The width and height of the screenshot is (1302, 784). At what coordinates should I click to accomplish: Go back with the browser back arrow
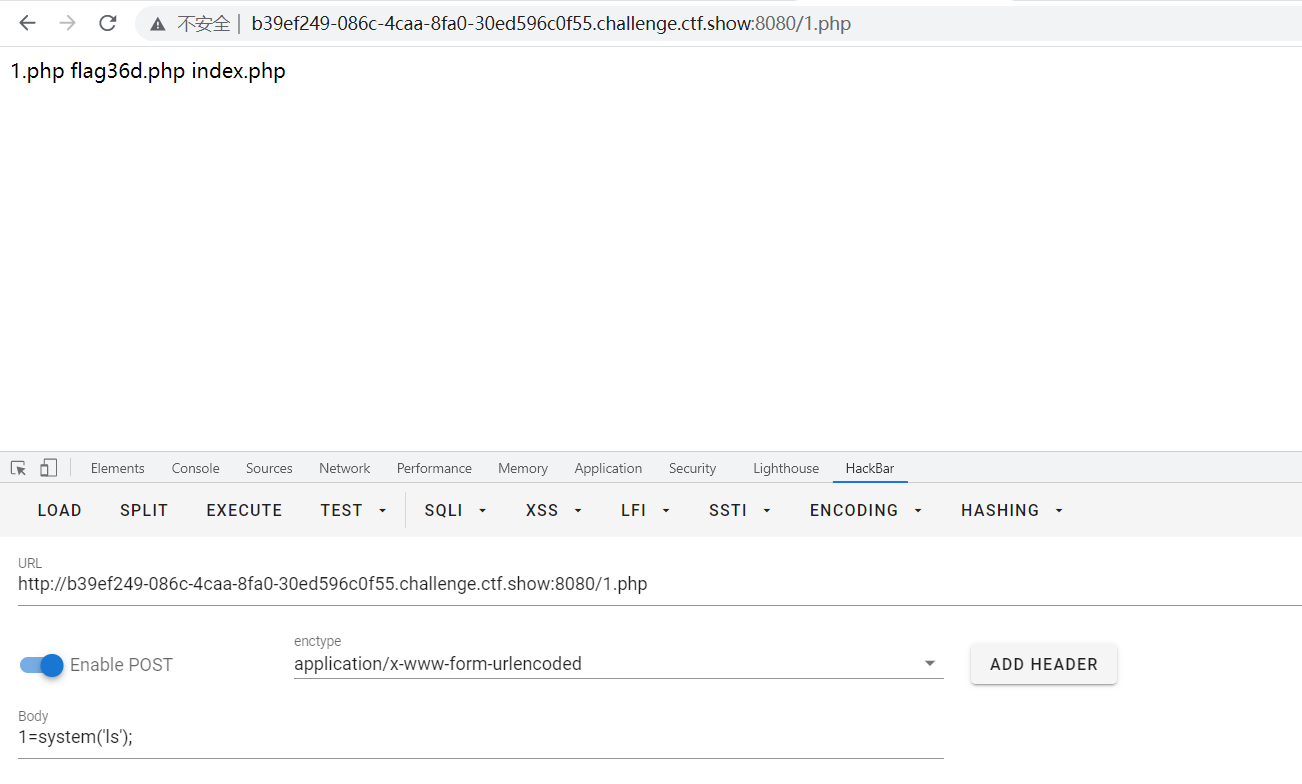tap(27, 23)
